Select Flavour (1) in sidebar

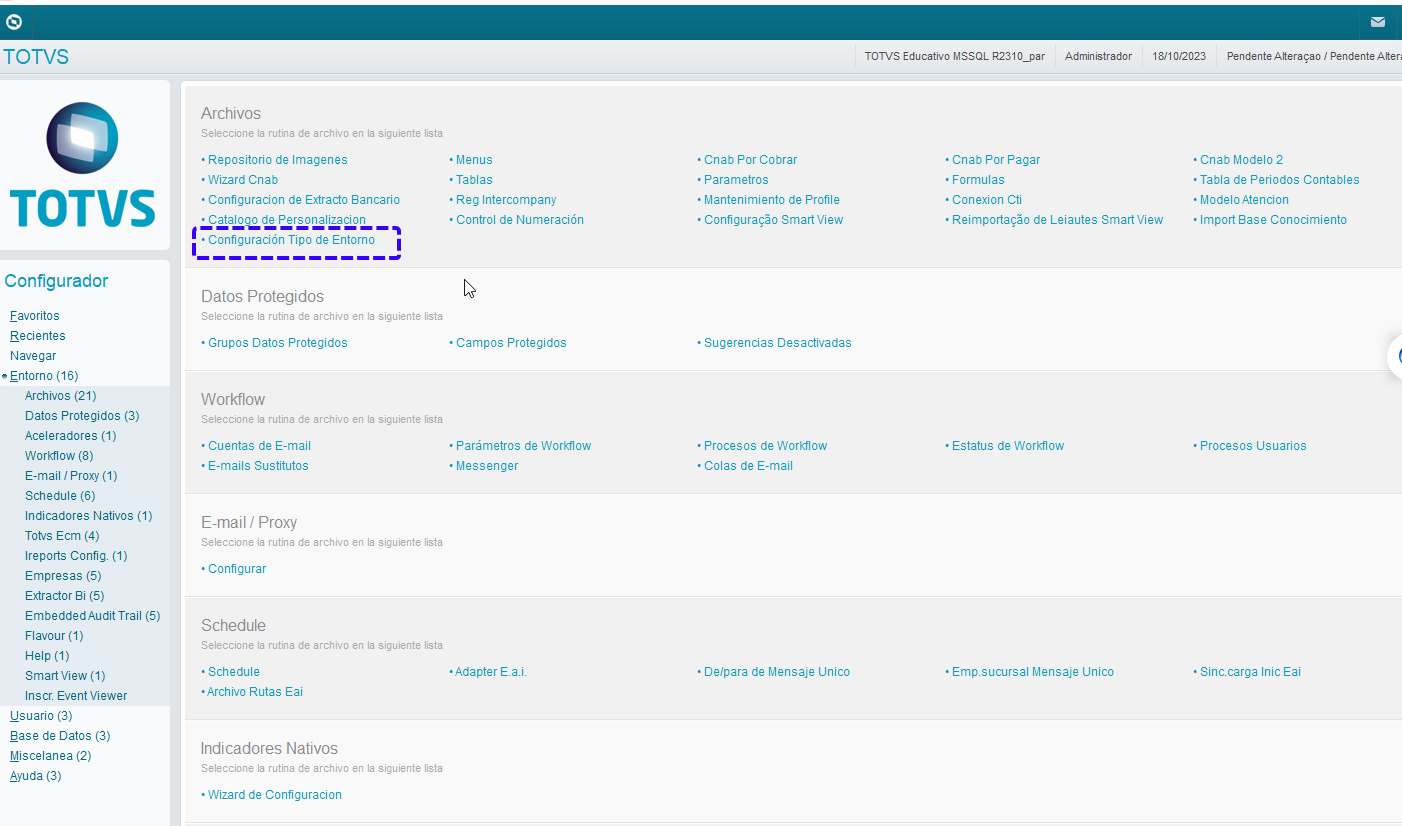(x=54, y=636)
